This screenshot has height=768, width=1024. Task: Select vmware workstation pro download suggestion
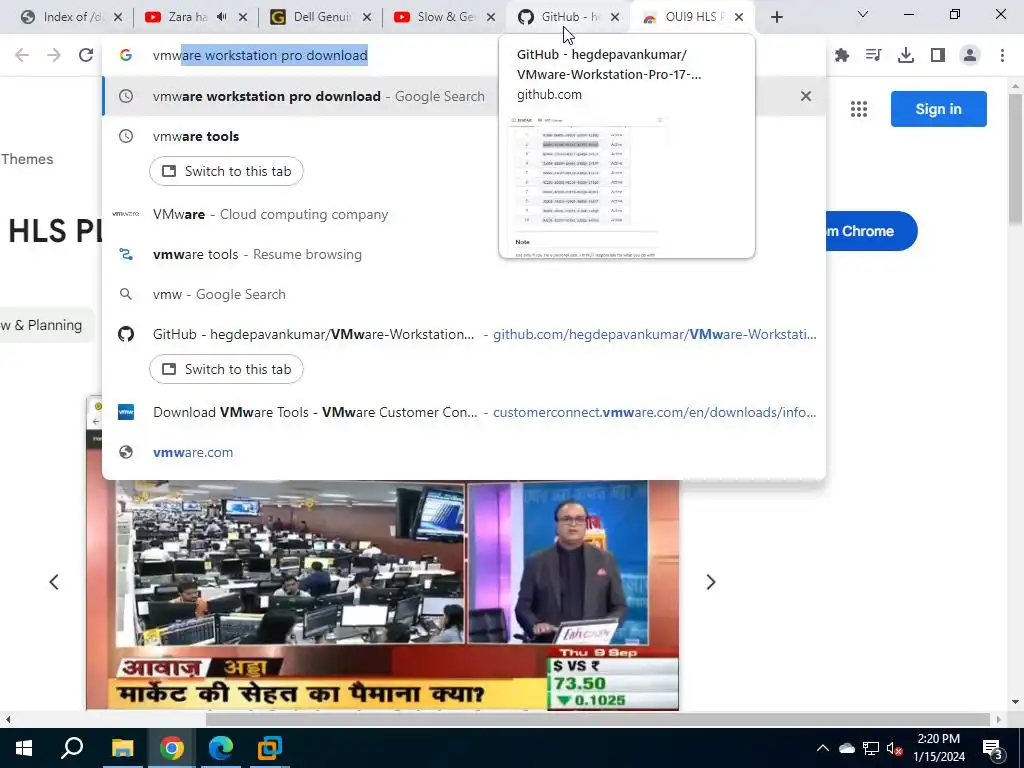click(464, 96)
